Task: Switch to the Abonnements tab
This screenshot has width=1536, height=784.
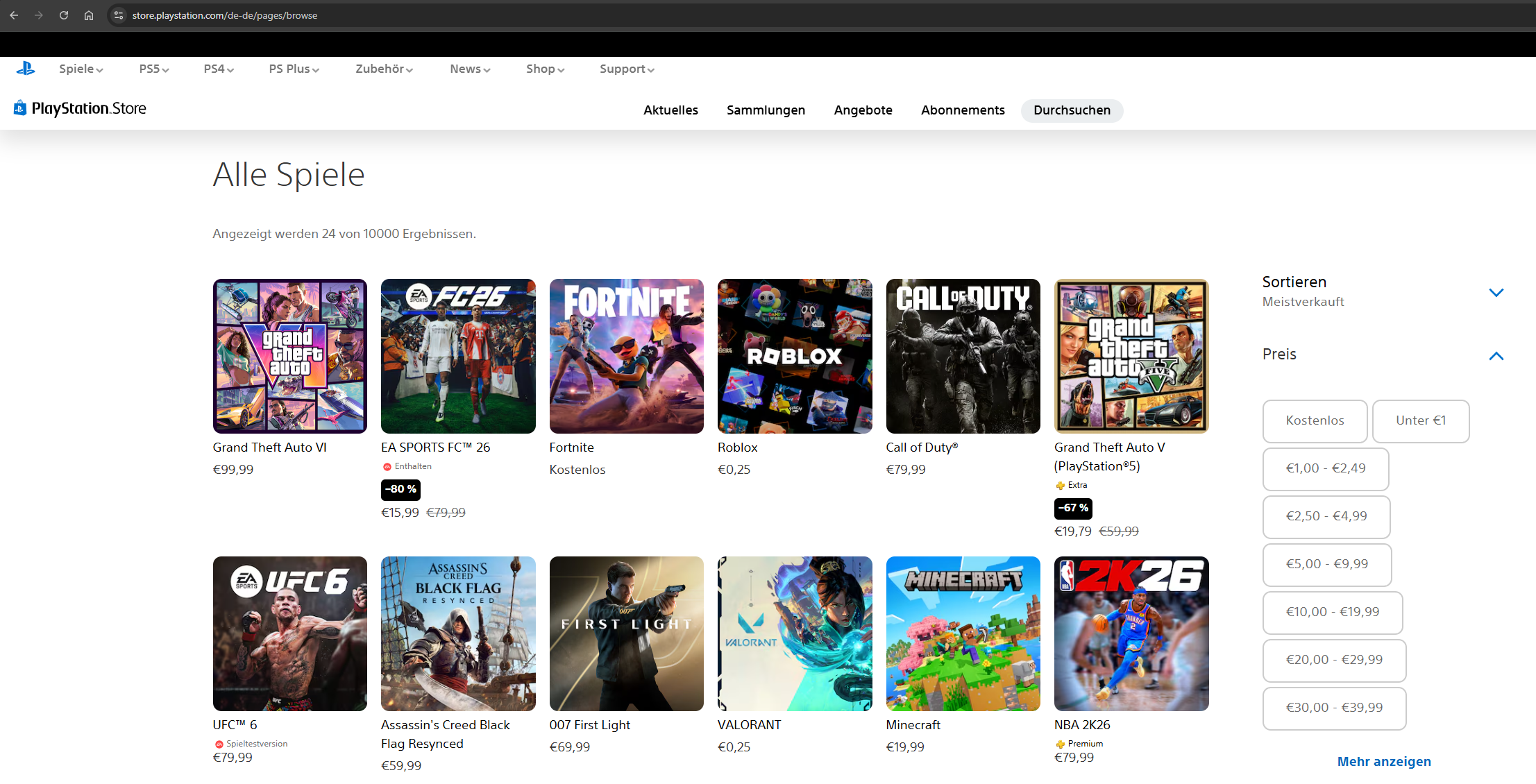Action: tap(963, 110)
